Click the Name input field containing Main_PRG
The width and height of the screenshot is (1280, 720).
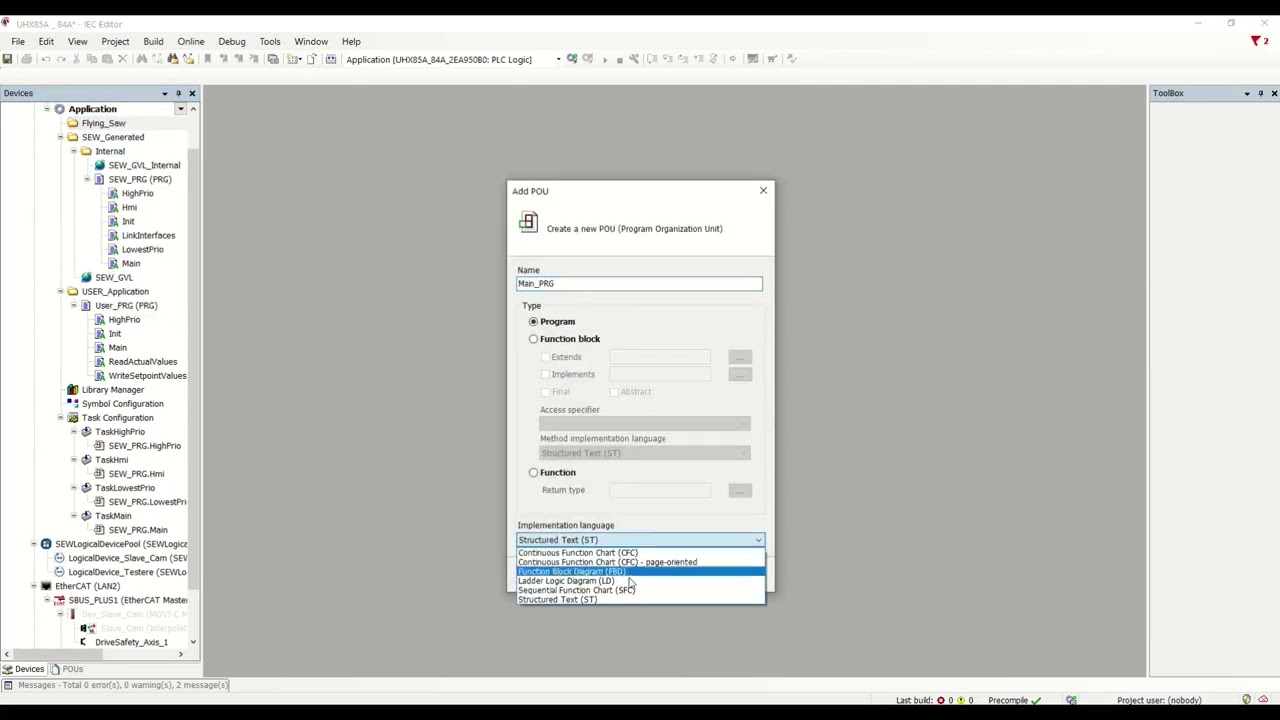click(639, 284)
